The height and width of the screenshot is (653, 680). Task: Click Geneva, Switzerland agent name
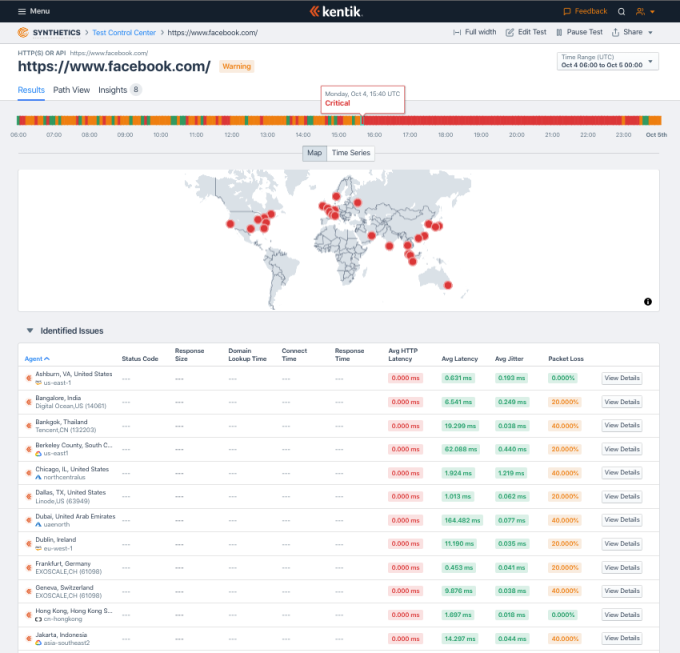pyautogui.click(x=64, y=588)
